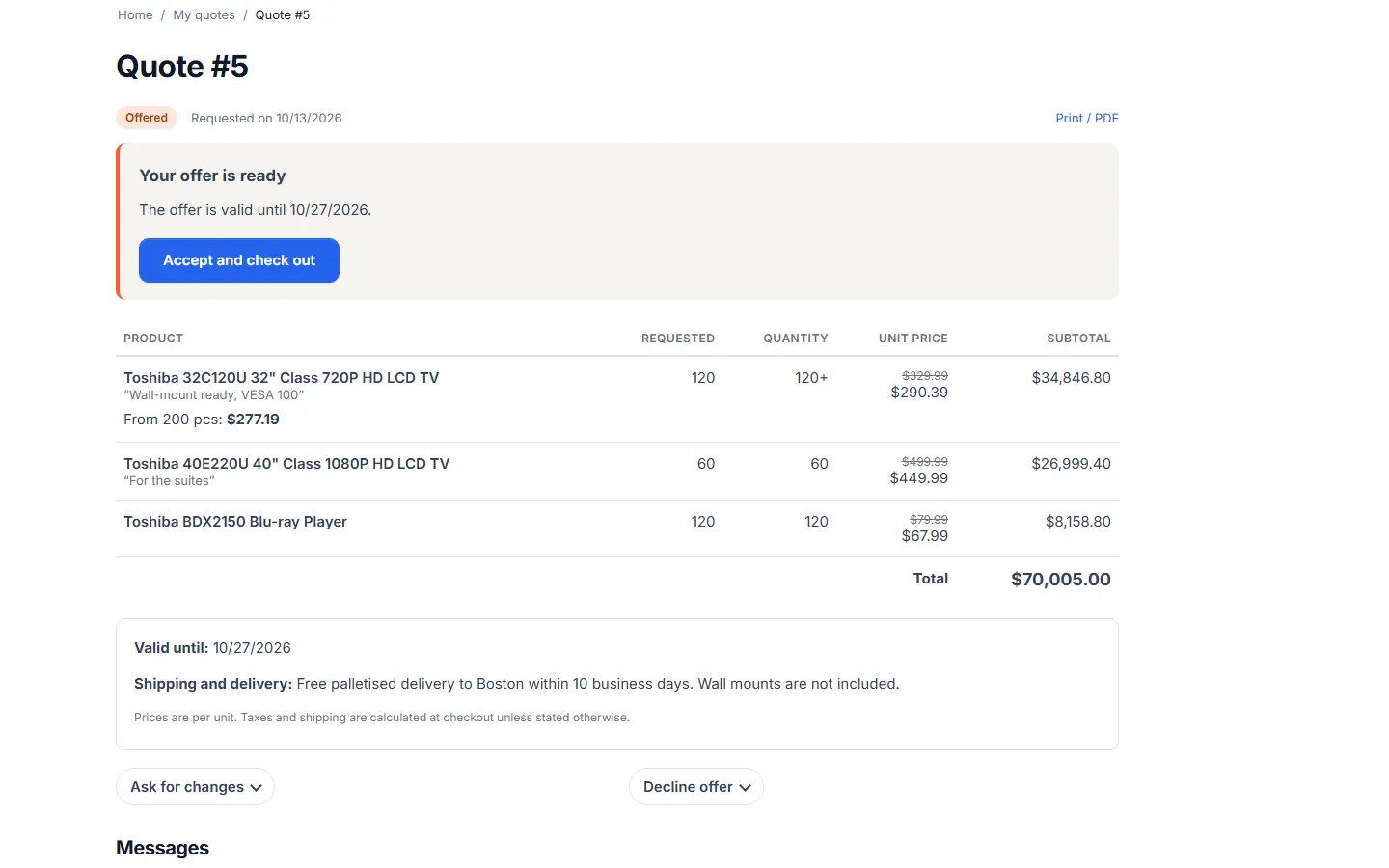Click the Quote #5 page title
This screenshot has height=868, width=1389.
182,67
